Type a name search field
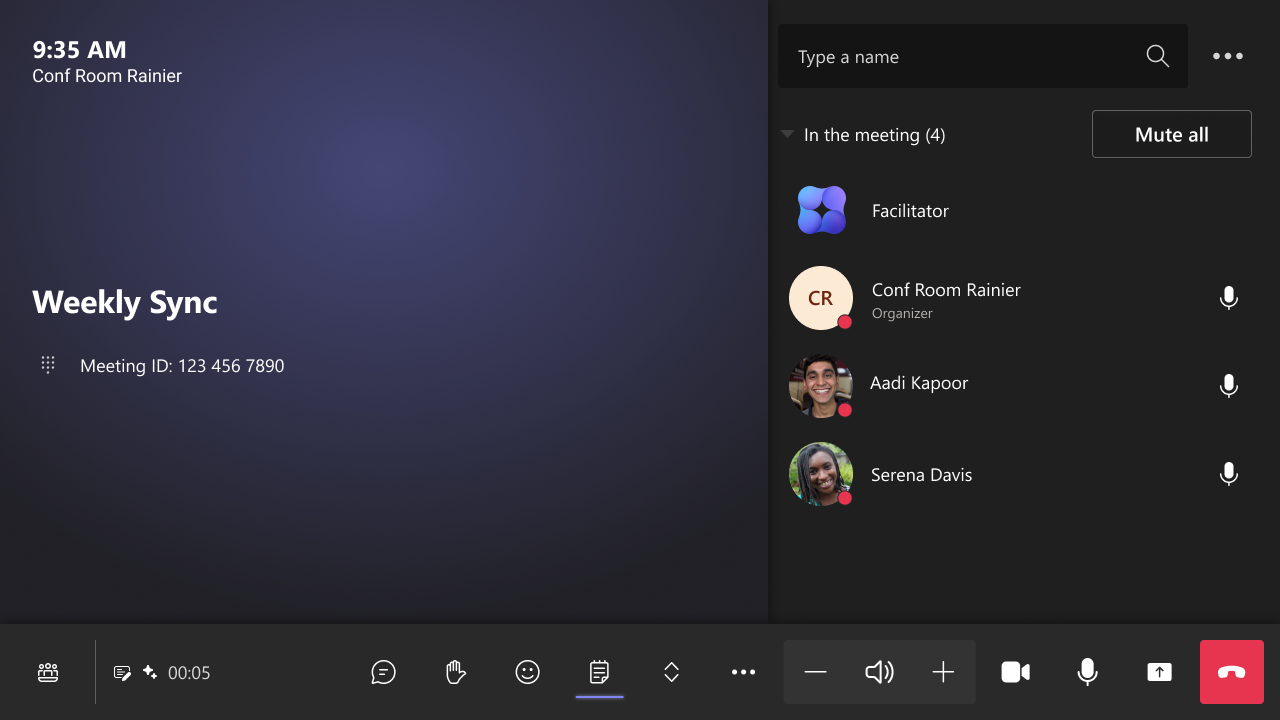The width and height of the screenshot is (1280, 720). (x=983, y=56)
